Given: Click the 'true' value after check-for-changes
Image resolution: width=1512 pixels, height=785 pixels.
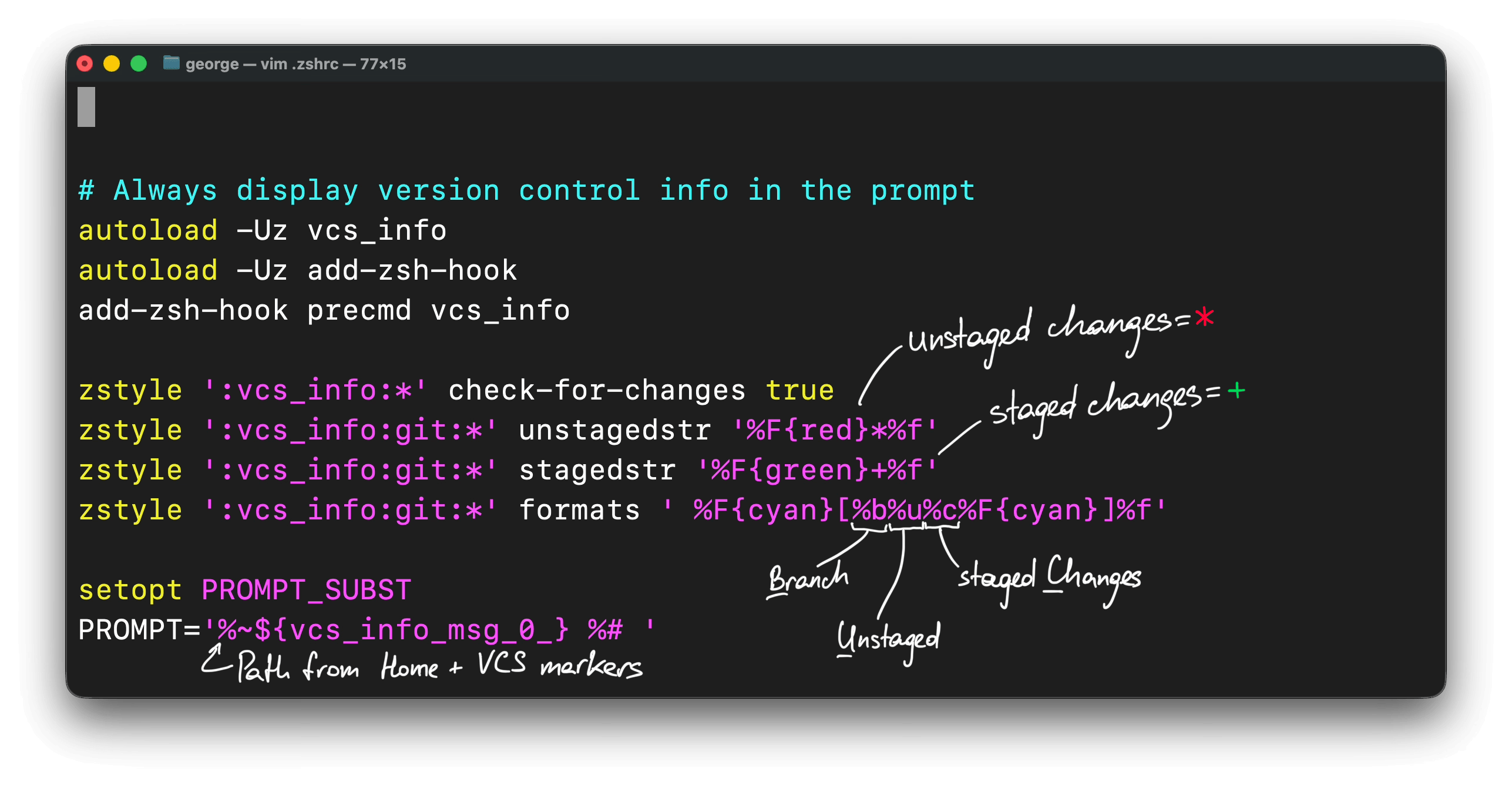Looking at the screenshot, I should coord(799,390).
